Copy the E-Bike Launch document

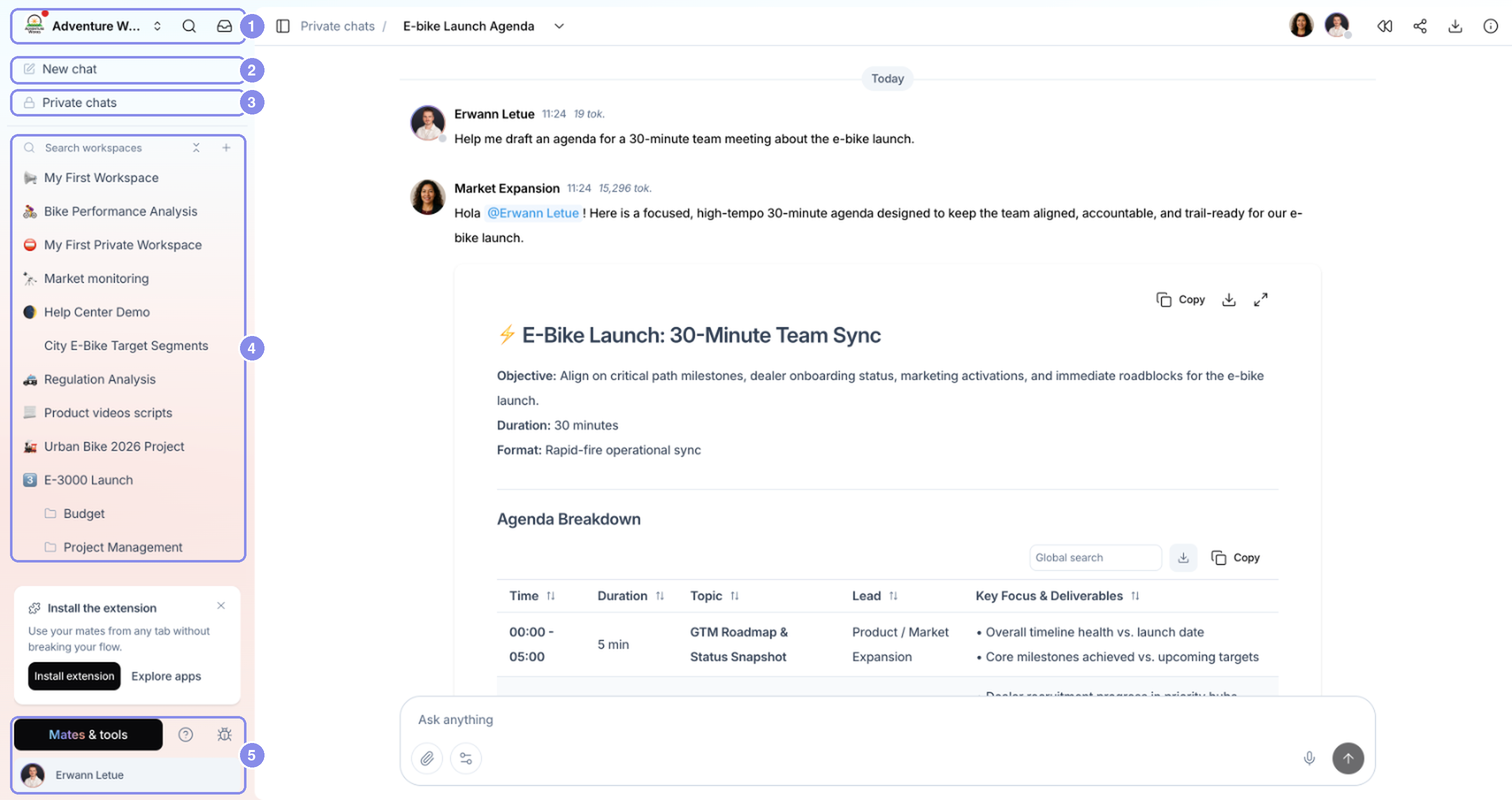(x=1181, y=299)
